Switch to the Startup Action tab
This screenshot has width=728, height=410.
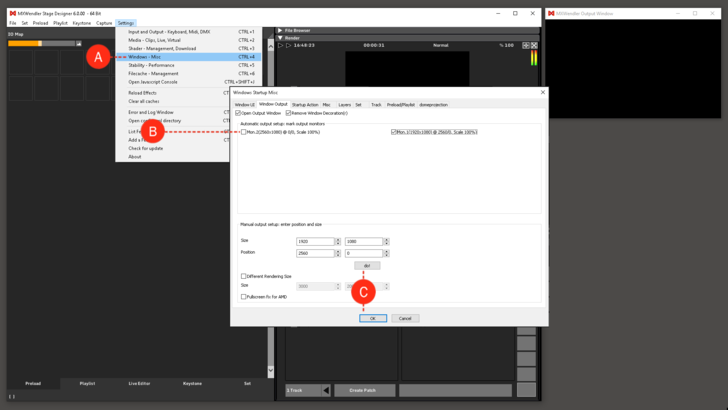coord(305,105)
